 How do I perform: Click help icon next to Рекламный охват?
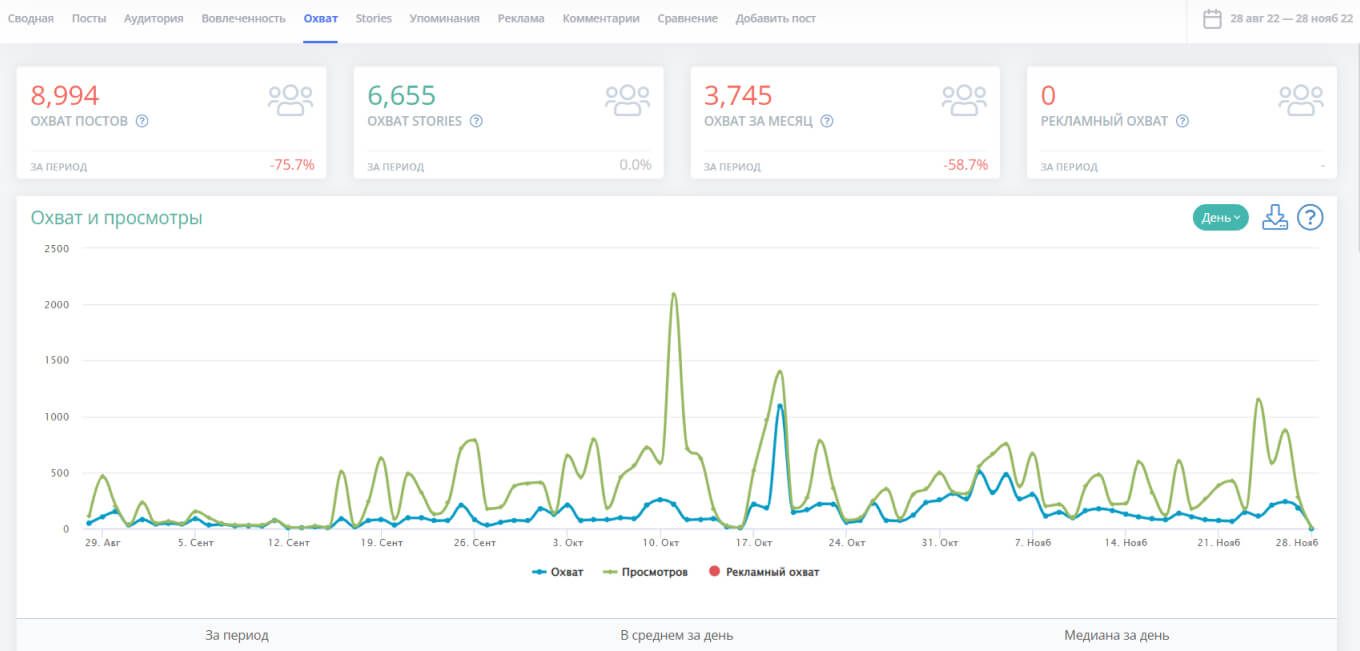(1182, 121)
